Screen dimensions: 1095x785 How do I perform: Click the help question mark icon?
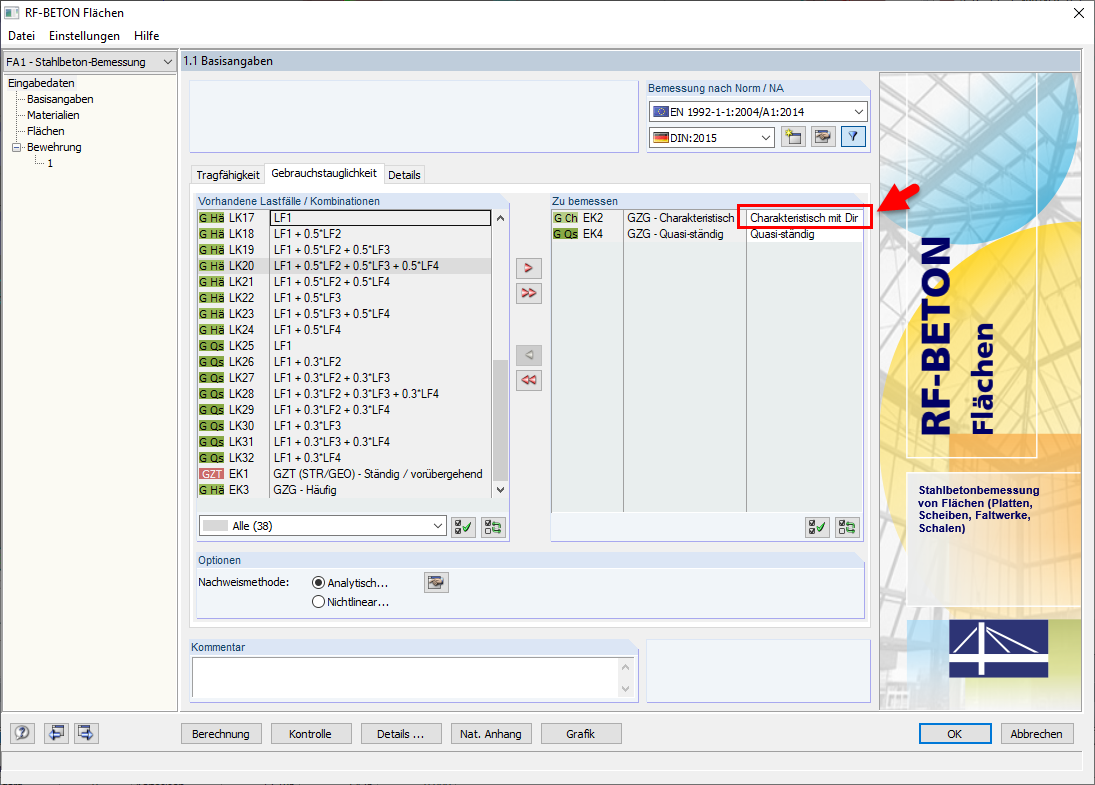coord(21,733)
